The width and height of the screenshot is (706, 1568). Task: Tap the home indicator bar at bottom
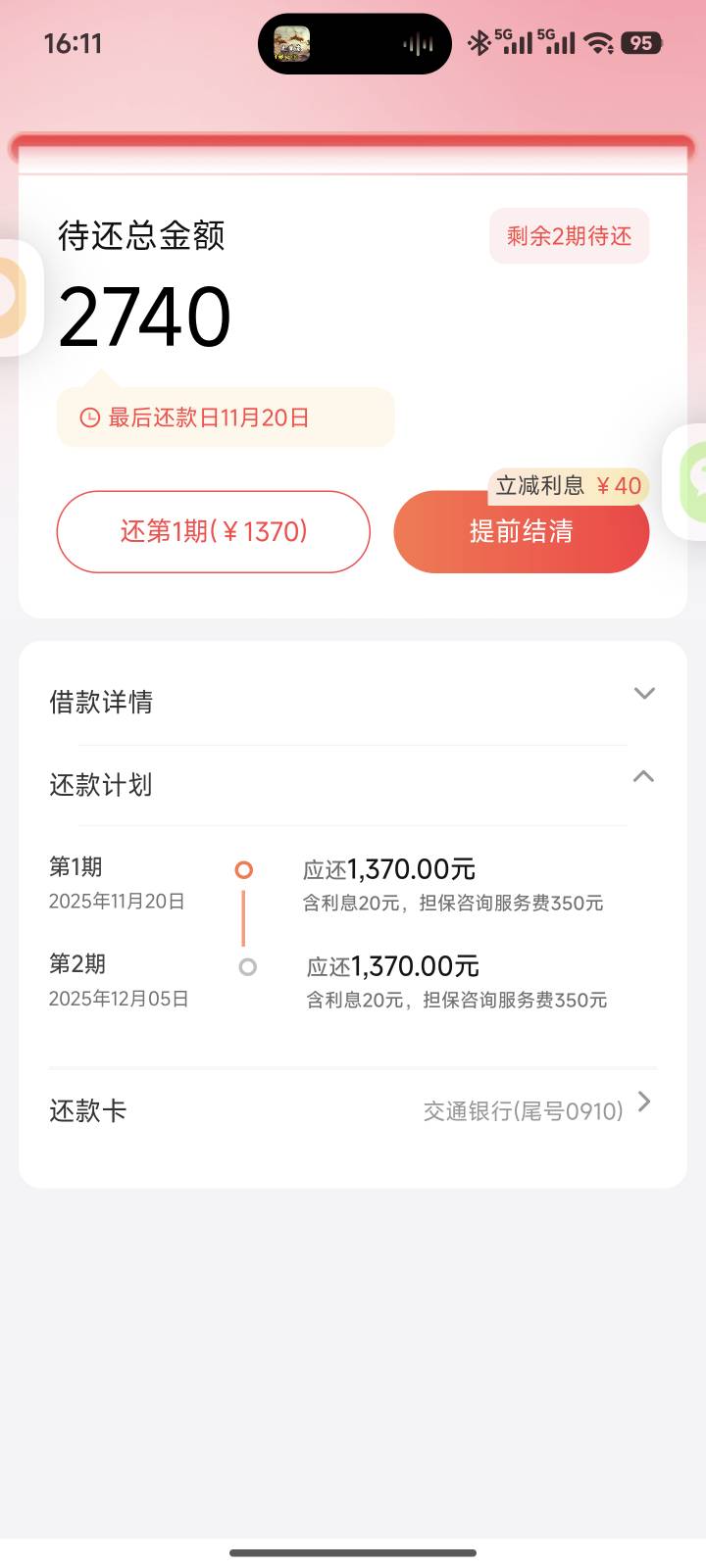(353, 1552)
